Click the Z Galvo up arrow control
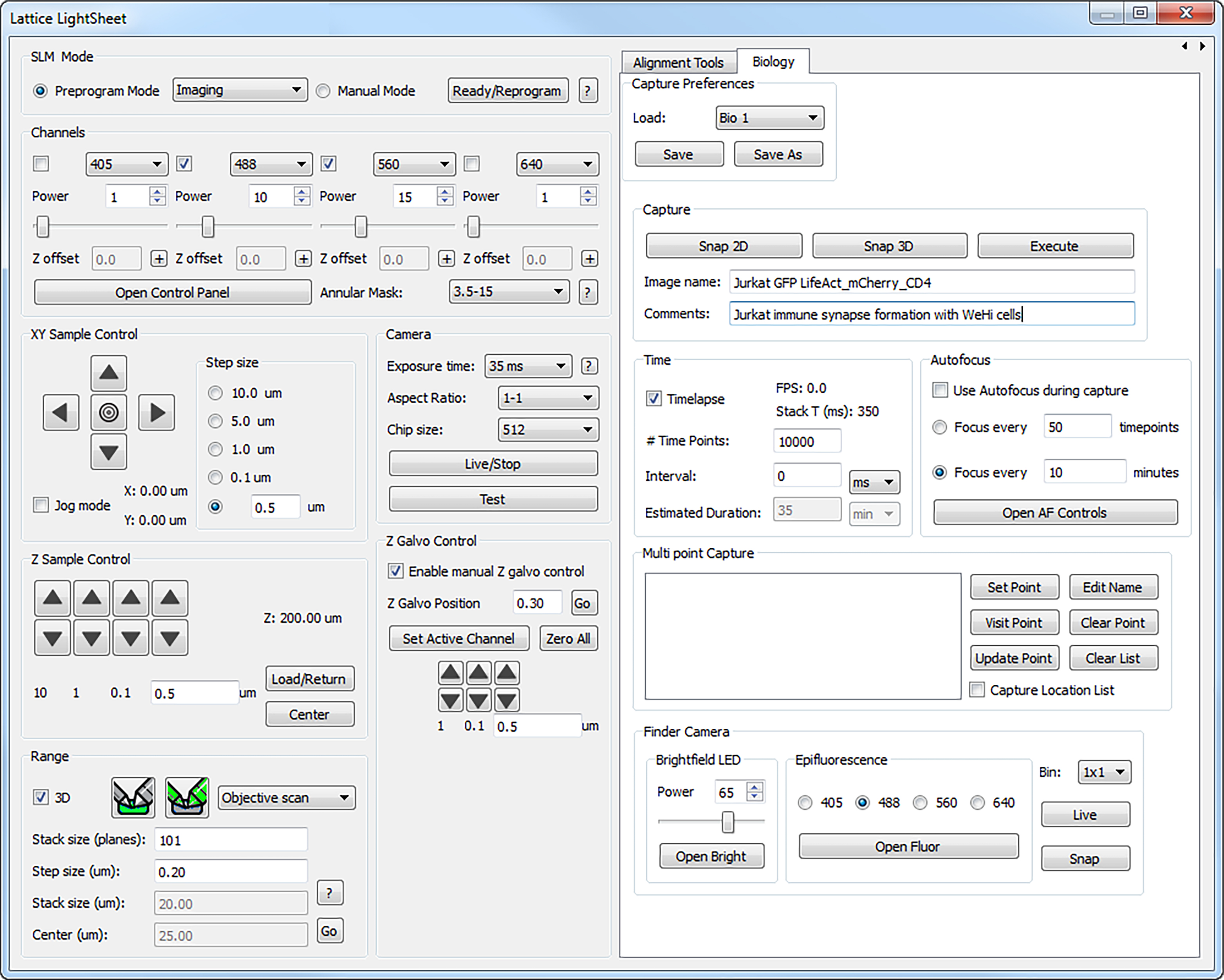 click(450, 672)
